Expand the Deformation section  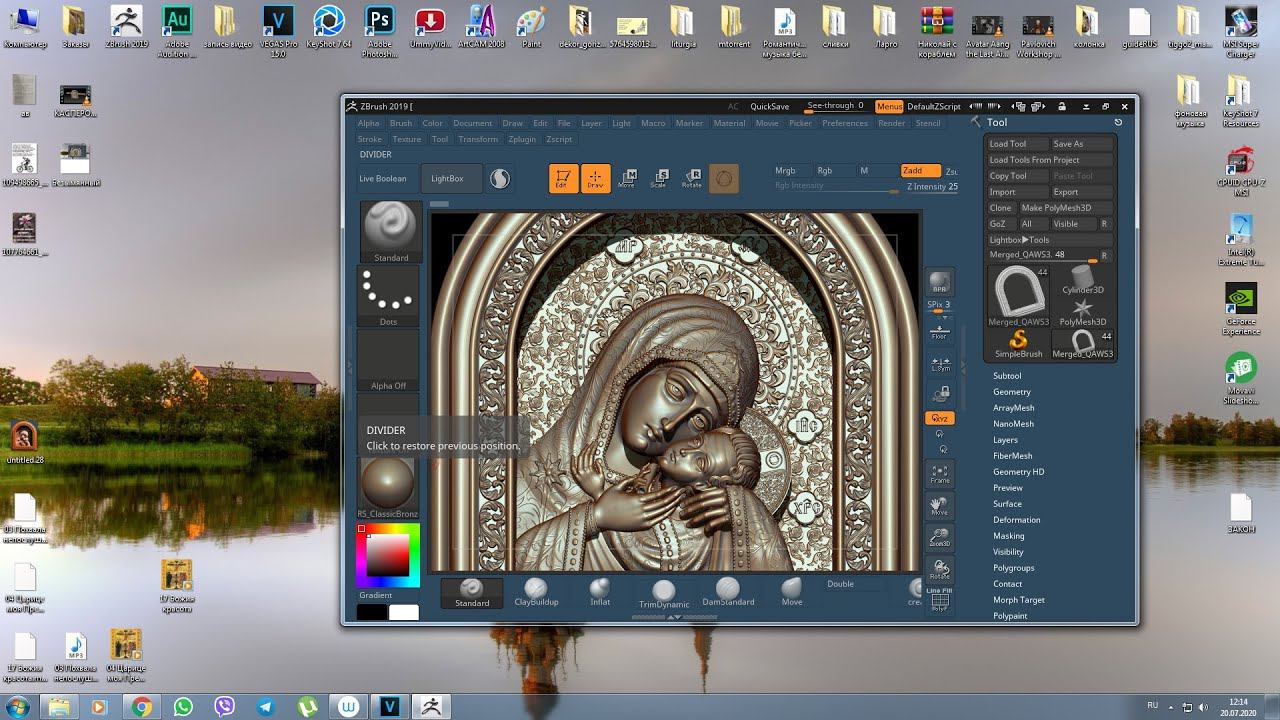1016,520
